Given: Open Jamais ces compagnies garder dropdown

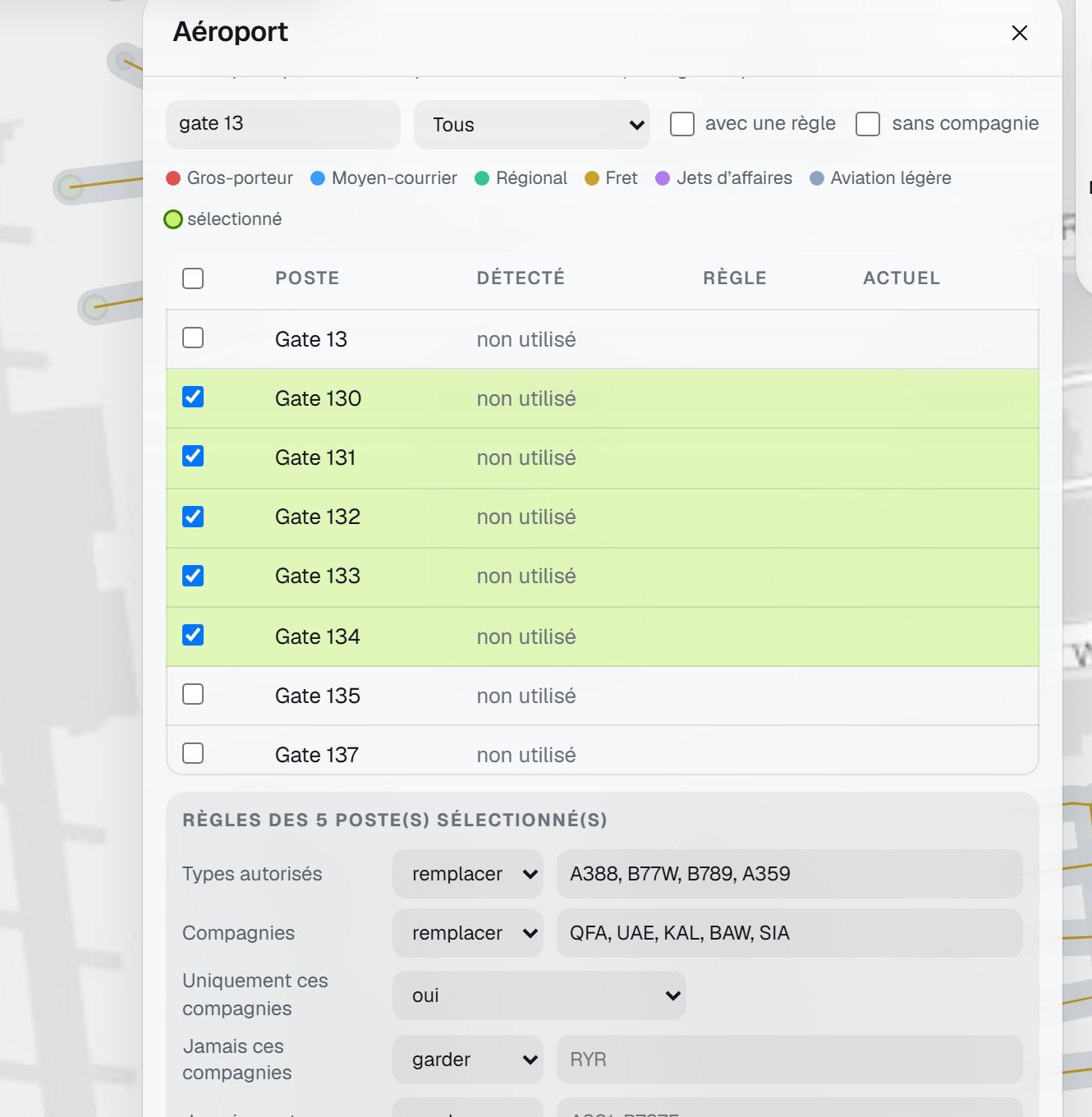Looking at the screenshot, I should 468,1060.
